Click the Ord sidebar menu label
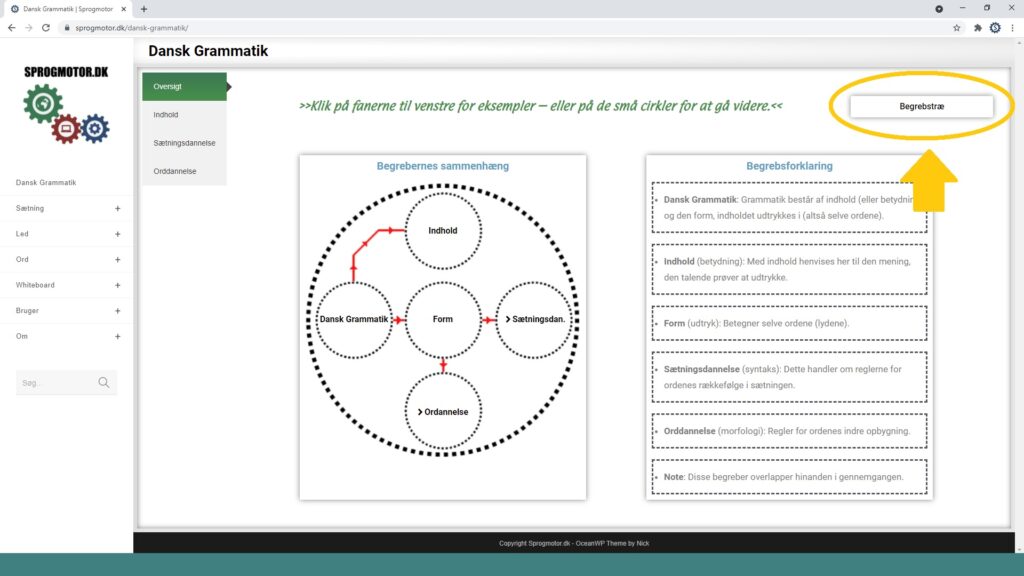This screenshot has height=576, width=1024. coord(22,259)
